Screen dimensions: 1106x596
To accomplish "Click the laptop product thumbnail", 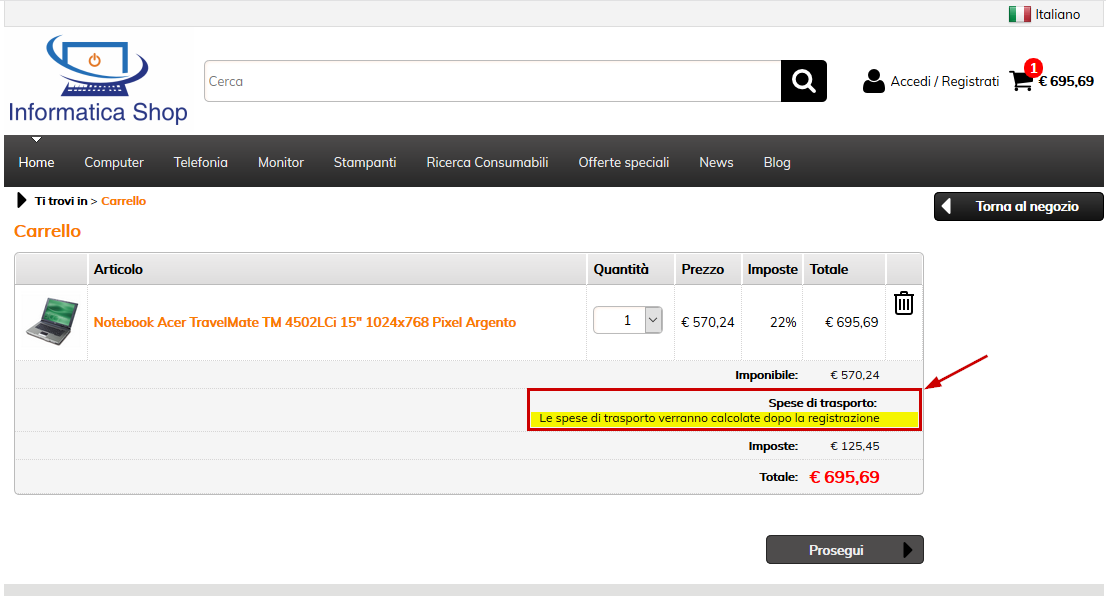I will (x=51, y=322).
